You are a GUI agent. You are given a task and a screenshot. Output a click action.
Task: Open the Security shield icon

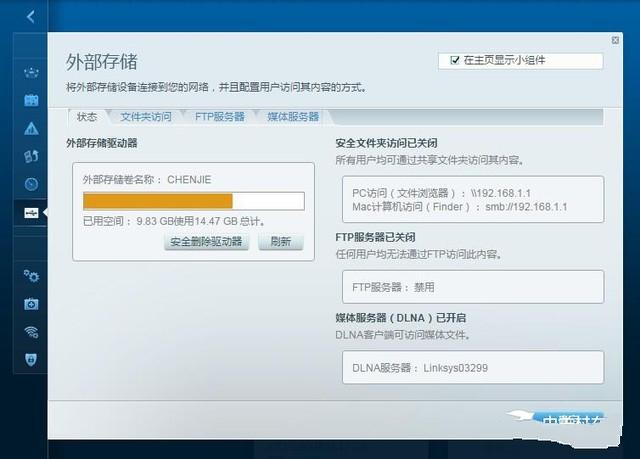click(x=31, y=359)
